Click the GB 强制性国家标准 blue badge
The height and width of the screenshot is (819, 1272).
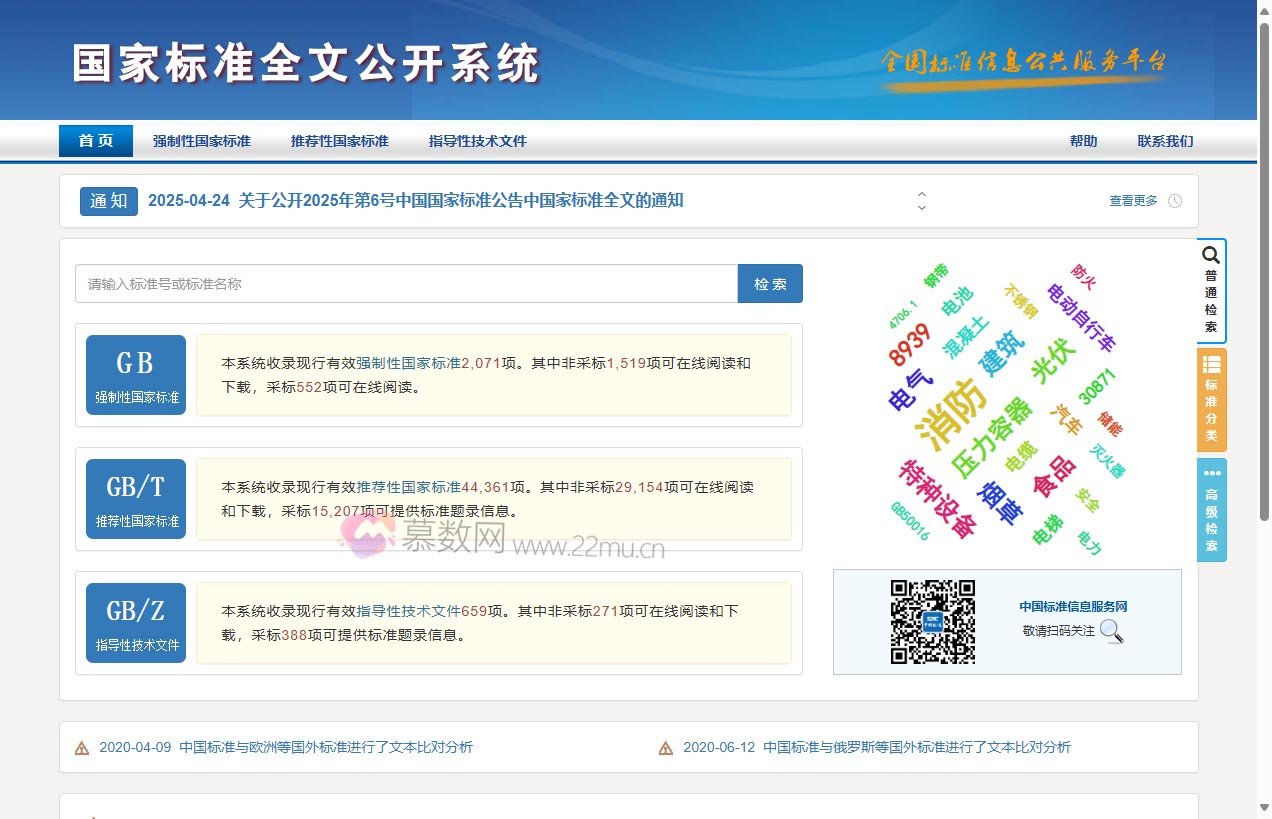click(x=135, y=374)
